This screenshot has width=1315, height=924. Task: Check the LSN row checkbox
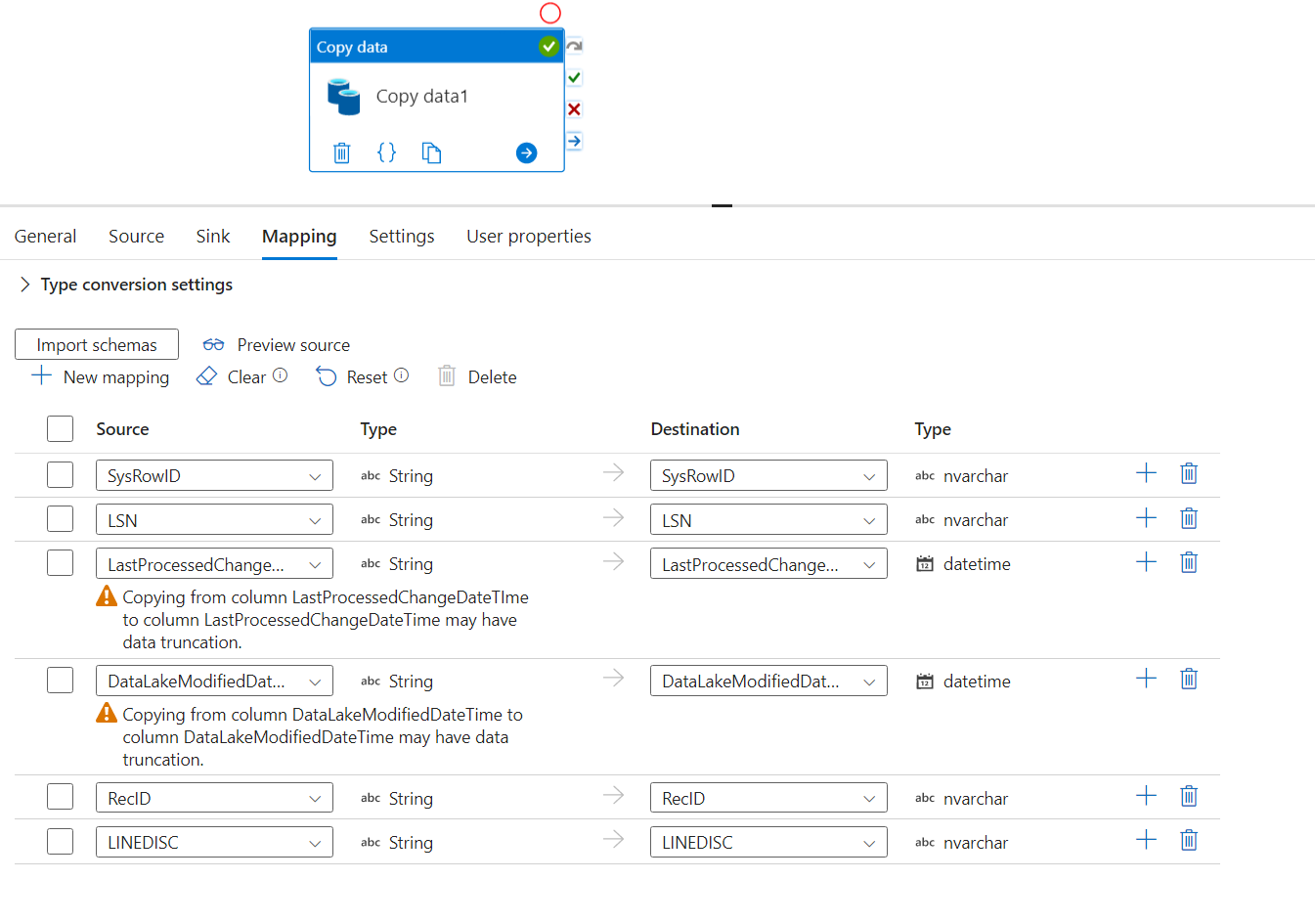61,519
